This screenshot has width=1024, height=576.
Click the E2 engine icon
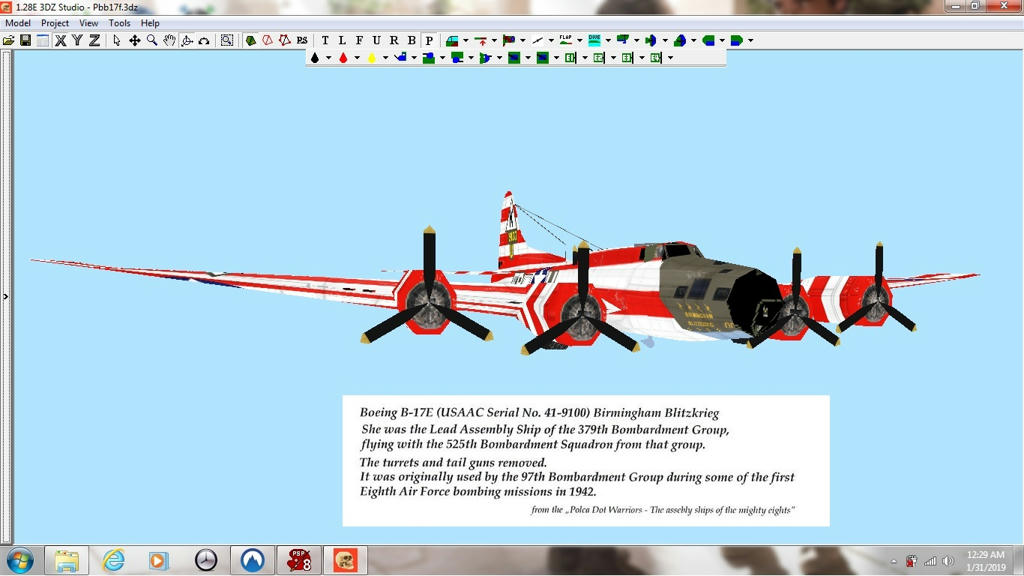tap(599, 58)
